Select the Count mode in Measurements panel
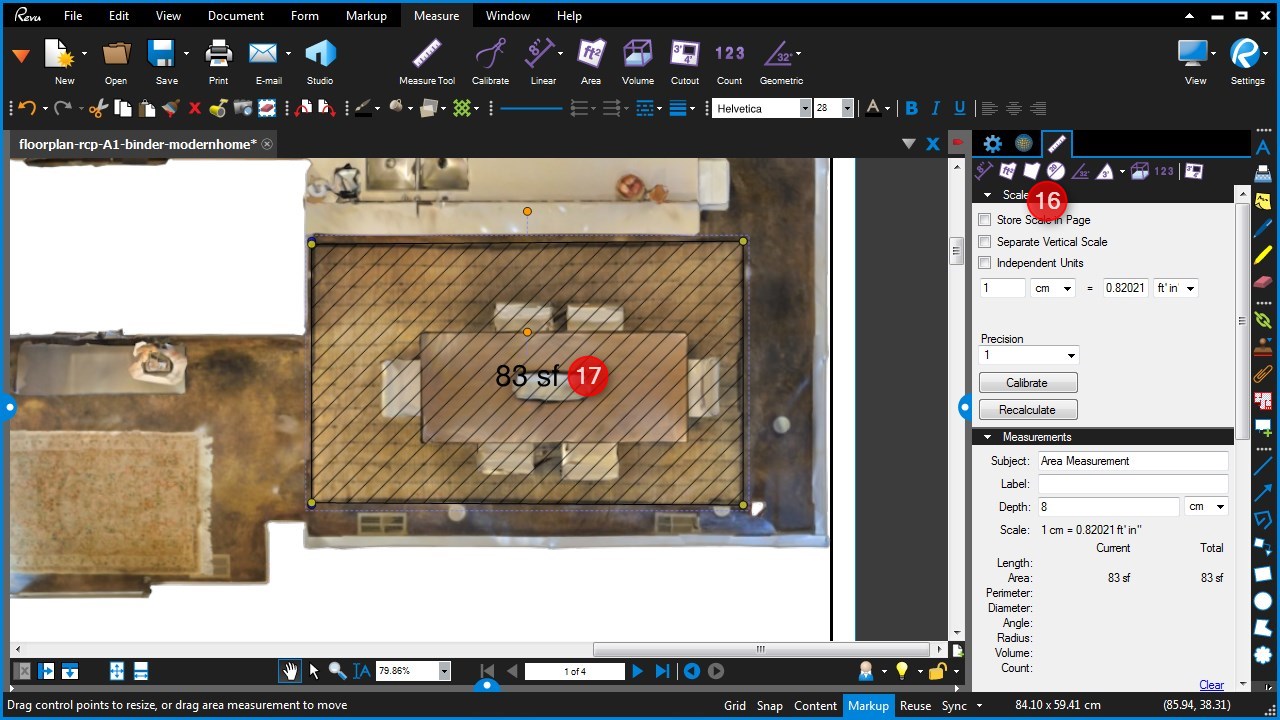Screen dimensions: 1280x720 [1164, 171]
